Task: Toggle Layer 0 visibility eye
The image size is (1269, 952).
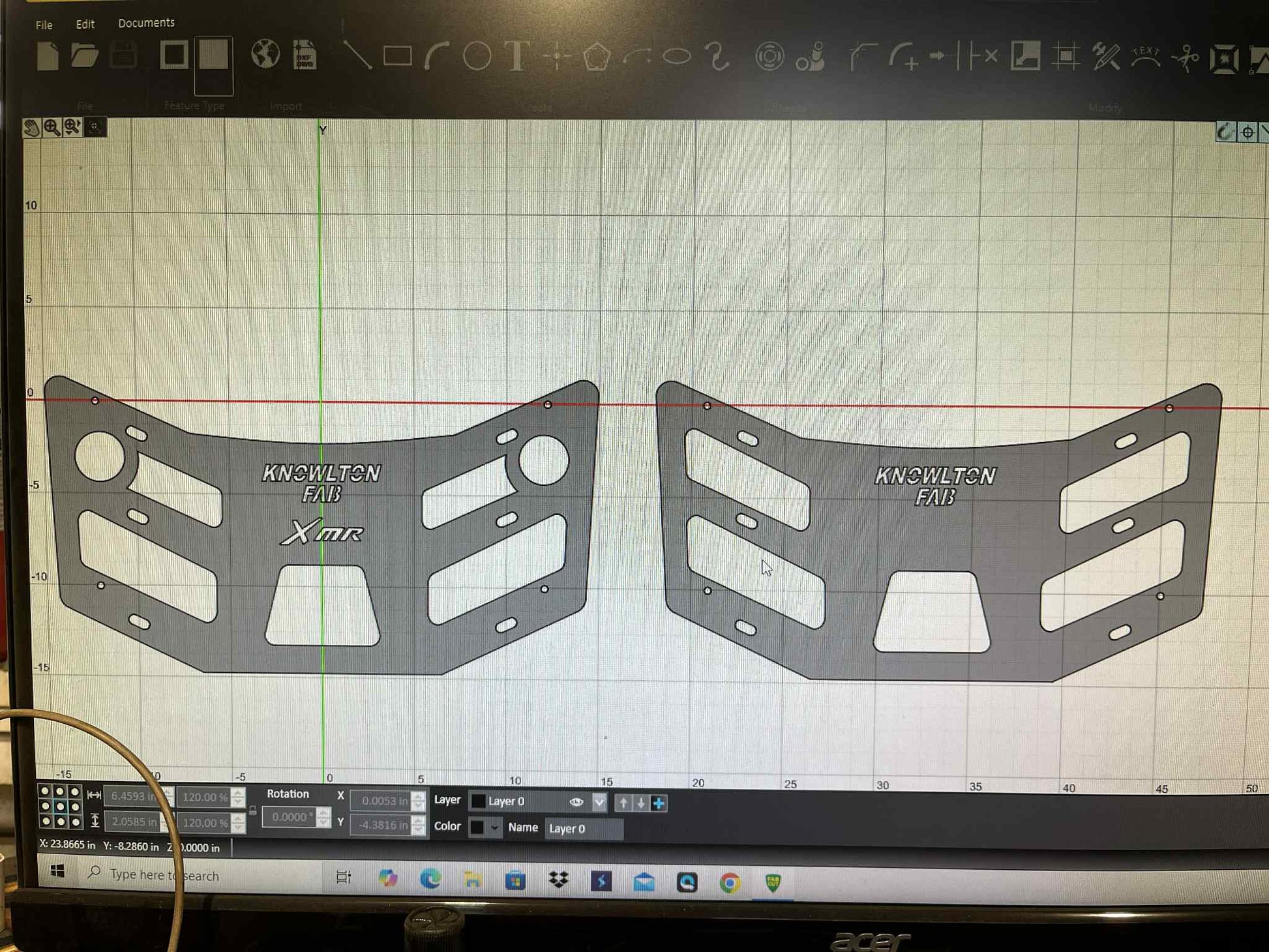Action: click(x=576, y=803)
